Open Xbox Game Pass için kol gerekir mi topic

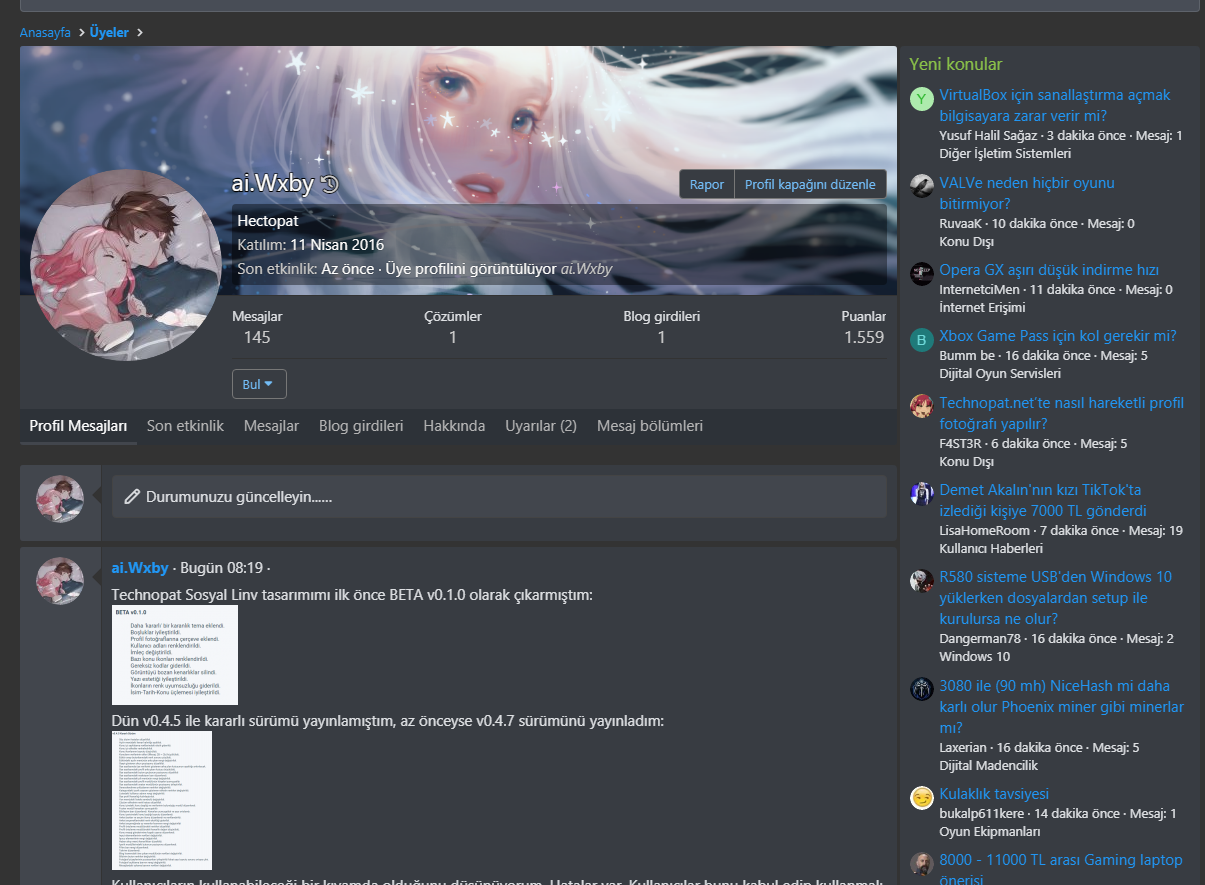(1058, 336)
